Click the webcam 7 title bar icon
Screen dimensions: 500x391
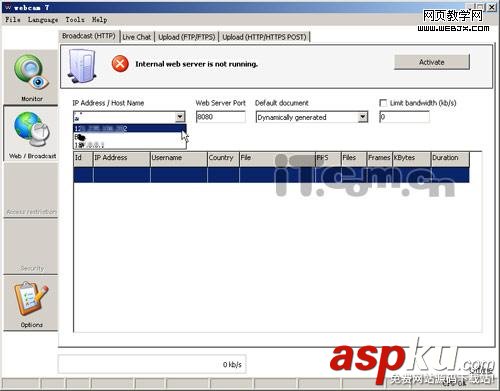coord(8,7)
